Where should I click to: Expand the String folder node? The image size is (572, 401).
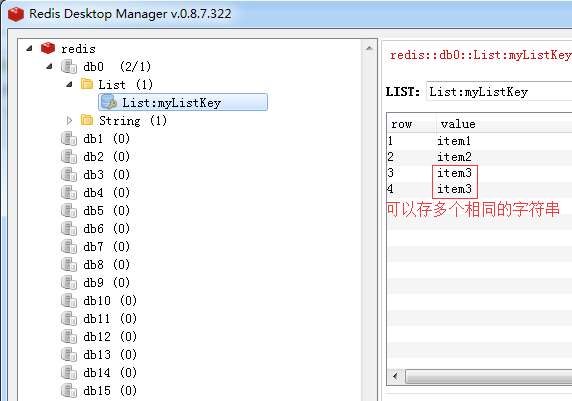click(x=69, y=120)
